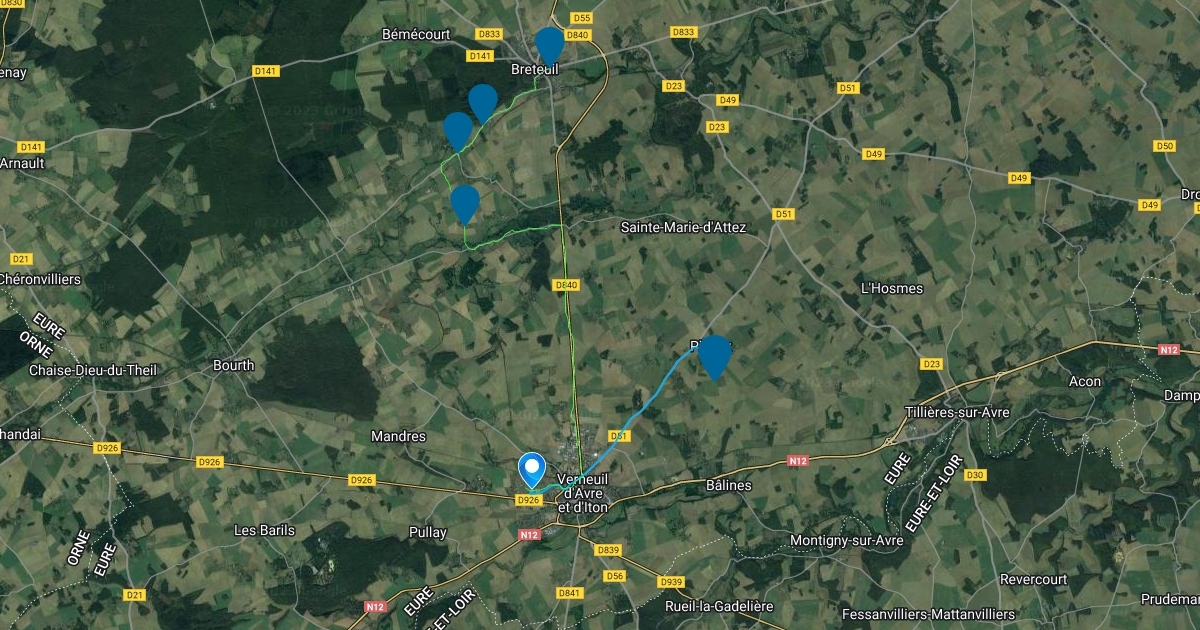The width and height of the screenshot is (1200, 630).
Task: Select the Bémécourt place label
Action: point(416,34)
